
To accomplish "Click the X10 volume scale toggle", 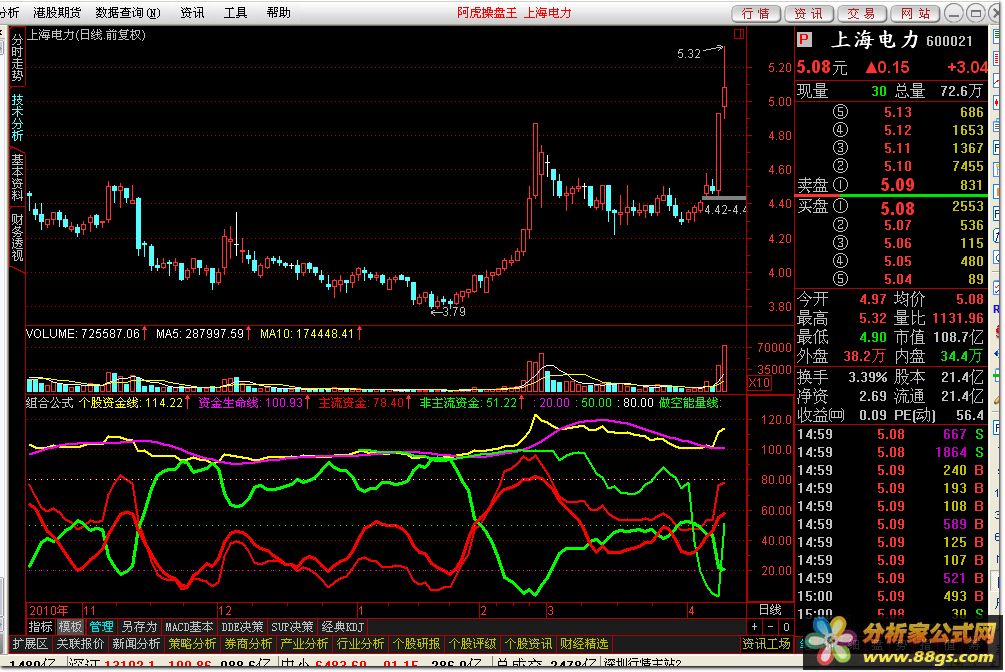I will pos(760,383).
